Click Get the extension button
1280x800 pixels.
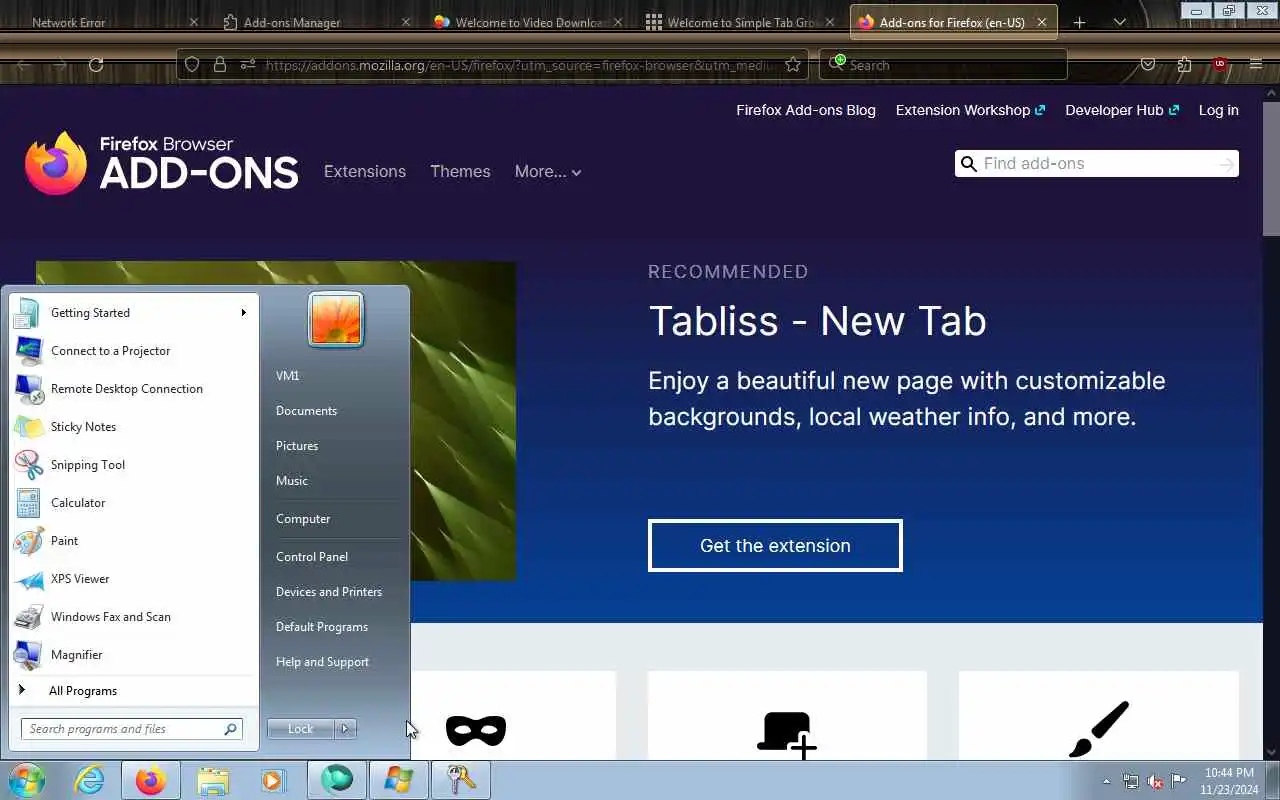coord(775,545)
